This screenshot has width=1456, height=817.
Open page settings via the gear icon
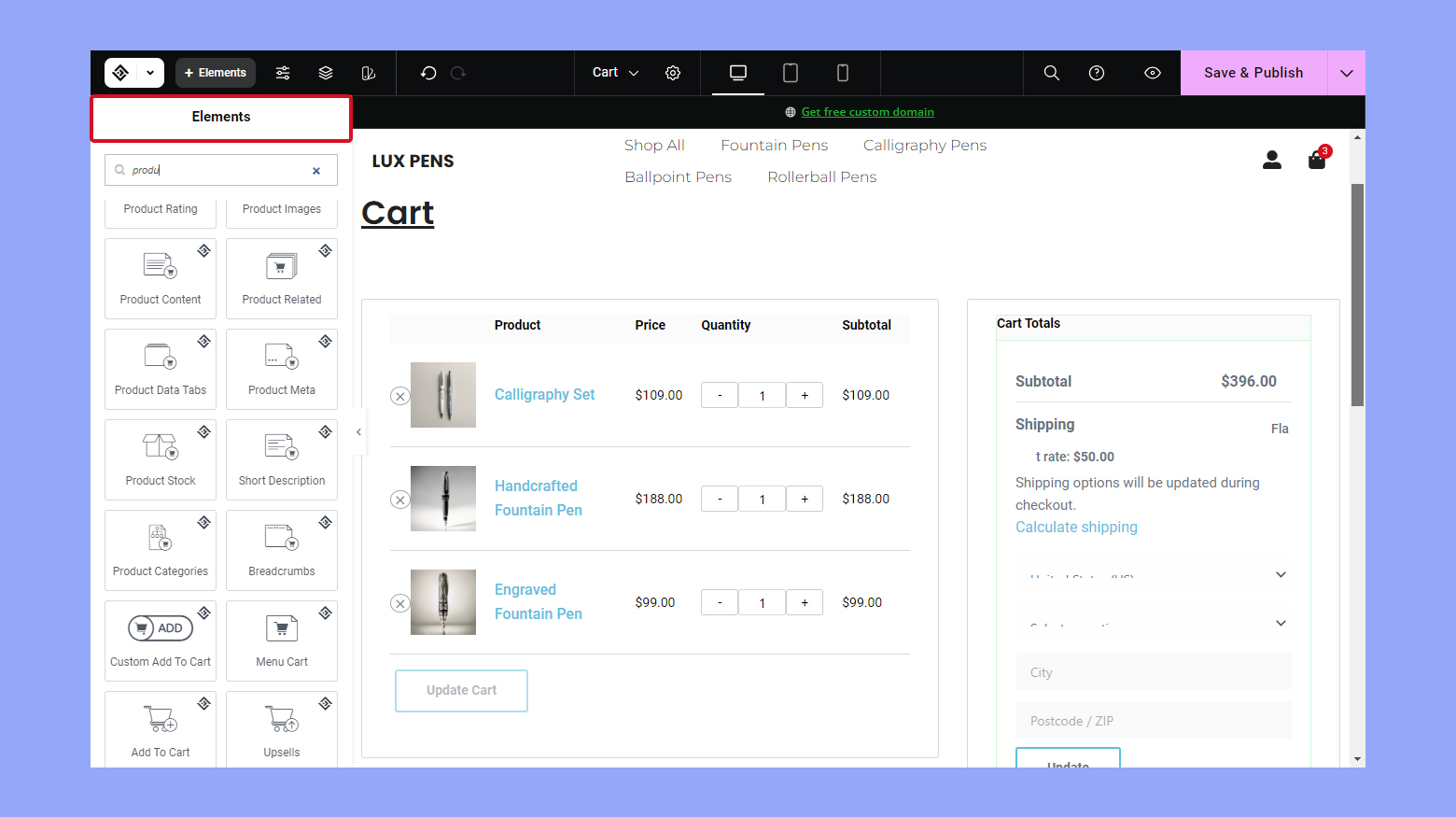coord(673,72)
